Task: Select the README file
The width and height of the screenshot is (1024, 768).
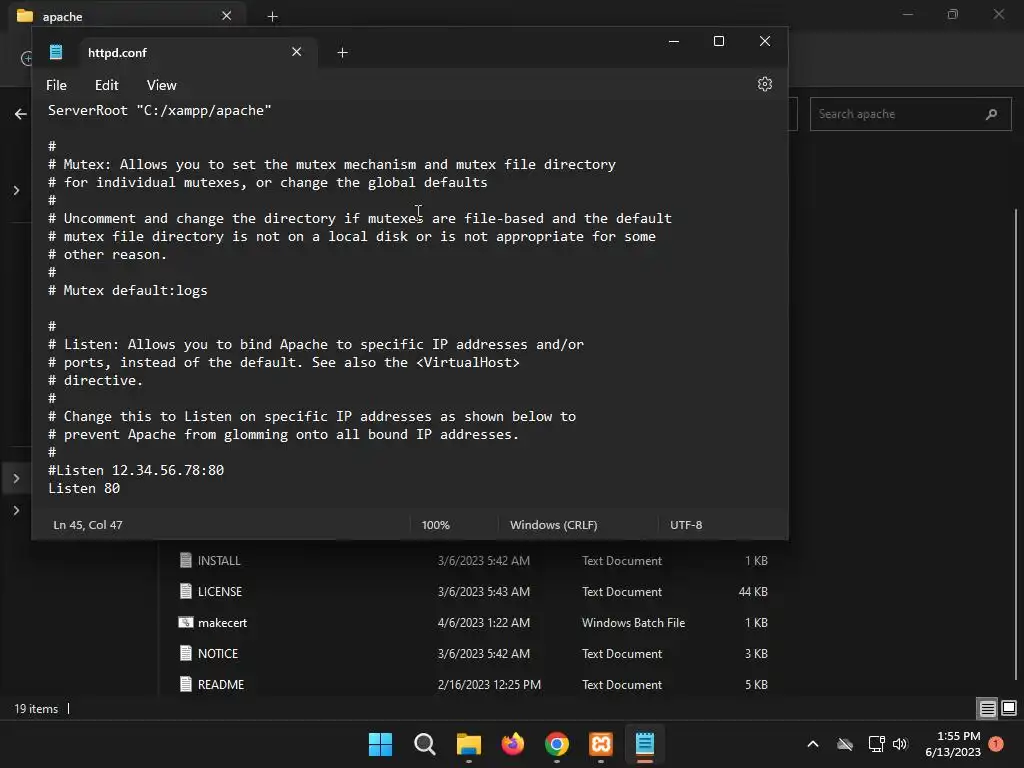Action: (473, 684)
